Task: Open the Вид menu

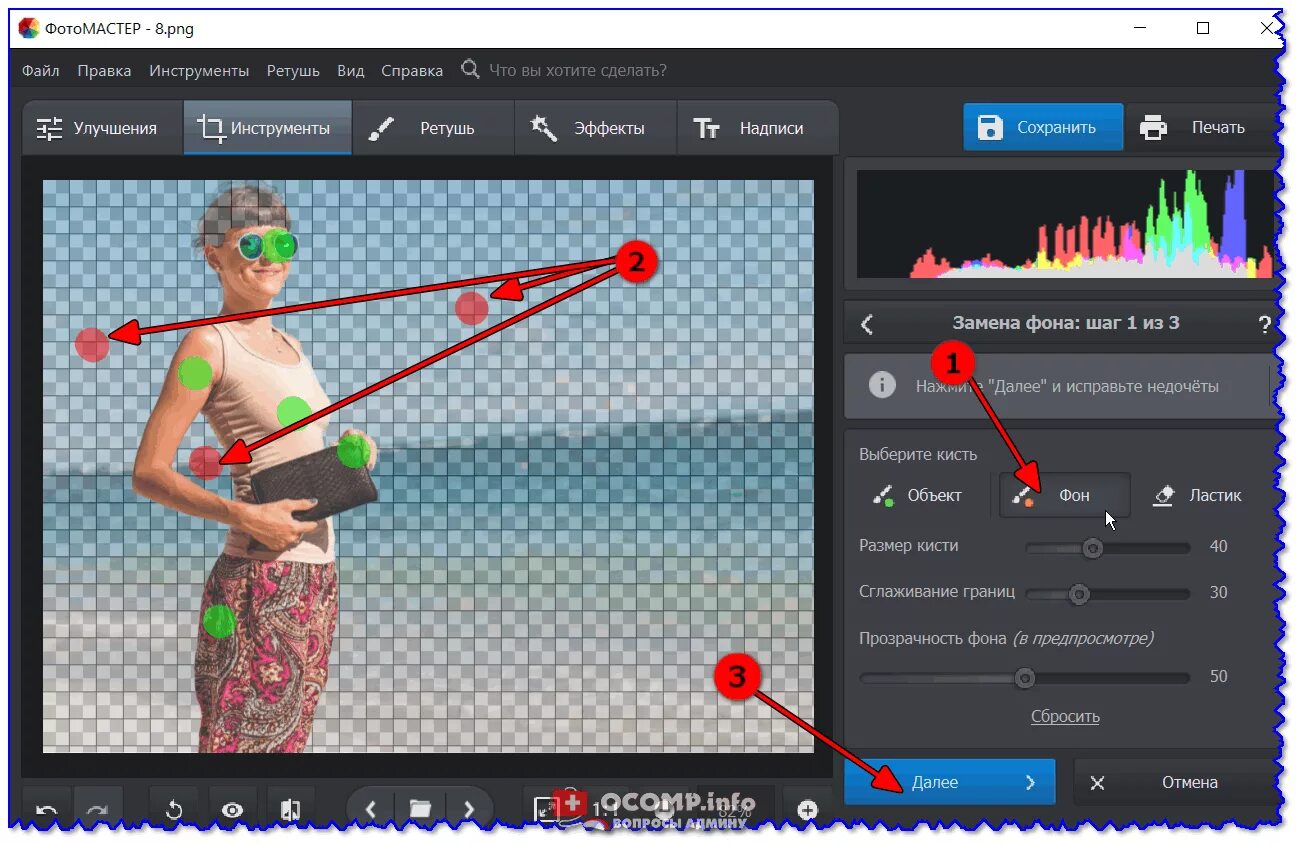Action: click(351, 71)
